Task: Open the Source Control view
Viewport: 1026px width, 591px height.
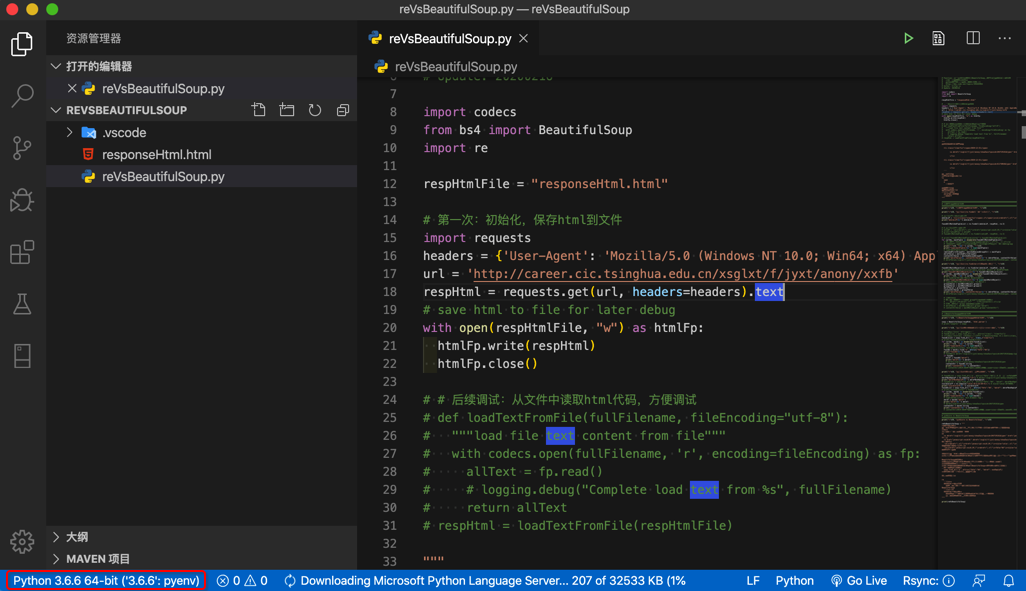Action: coord(22,148)
